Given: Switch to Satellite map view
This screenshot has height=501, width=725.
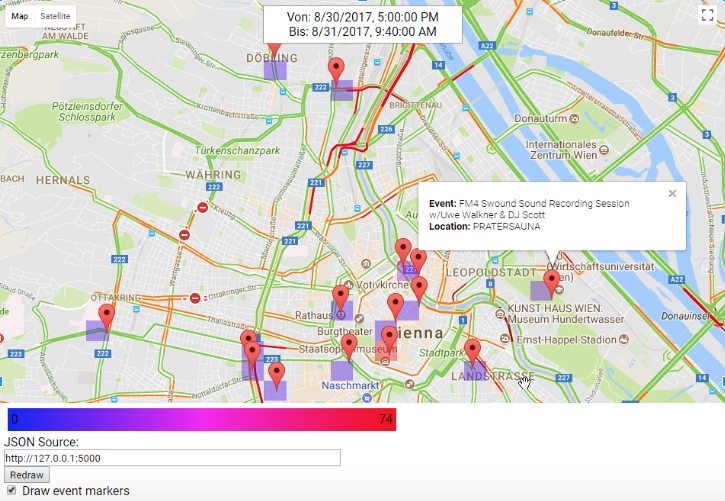Looking at the screenshot, I should coord(55,16).
